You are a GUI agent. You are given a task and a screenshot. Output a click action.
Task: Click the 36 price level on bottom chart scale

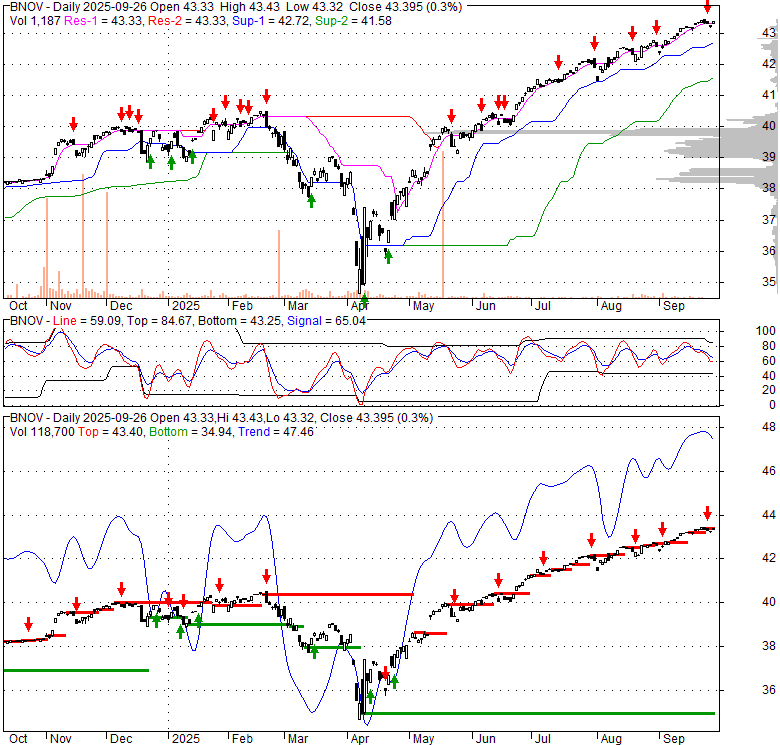click(x=769, y=689)
